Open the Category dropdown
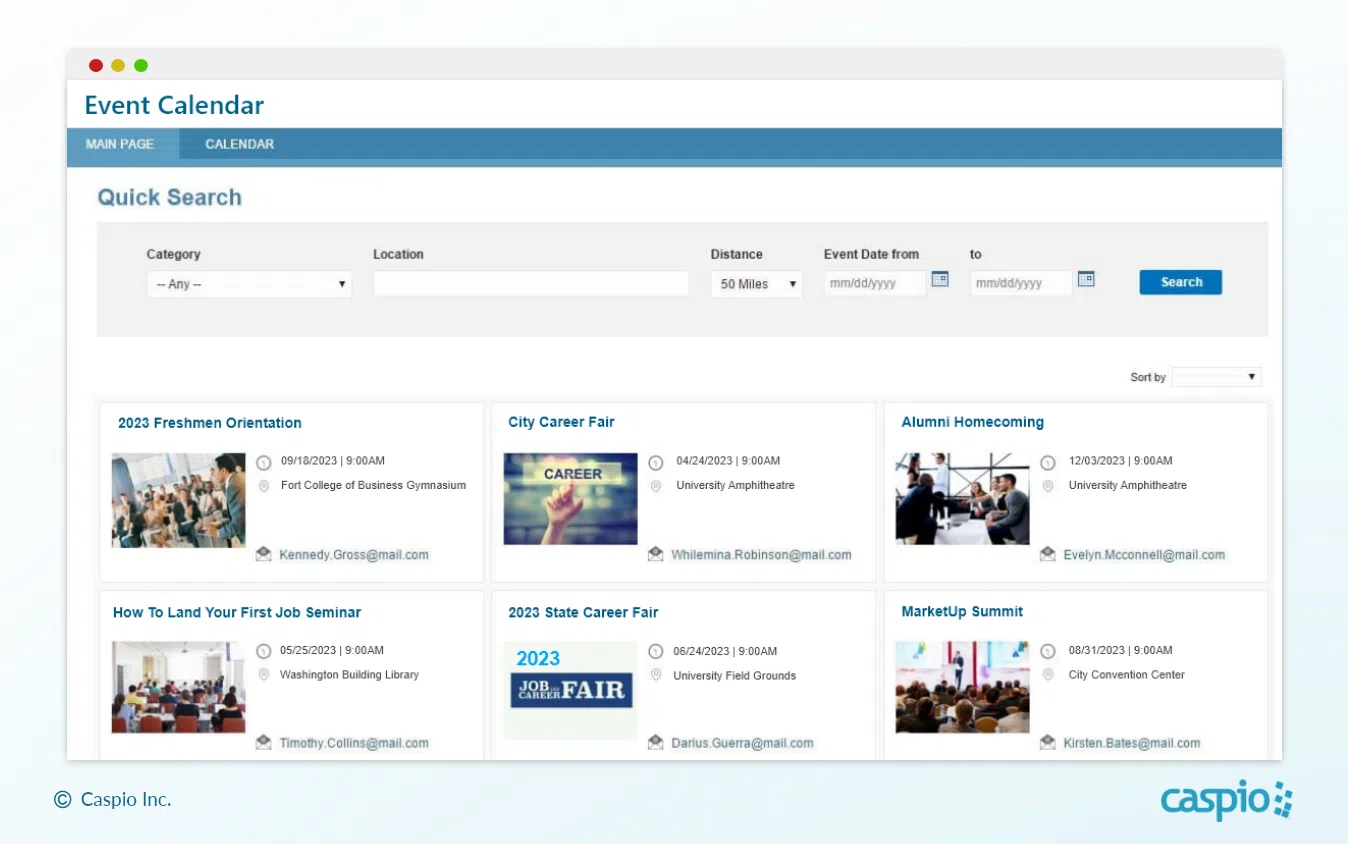1348x844 pixels. [x=248, y=284]
